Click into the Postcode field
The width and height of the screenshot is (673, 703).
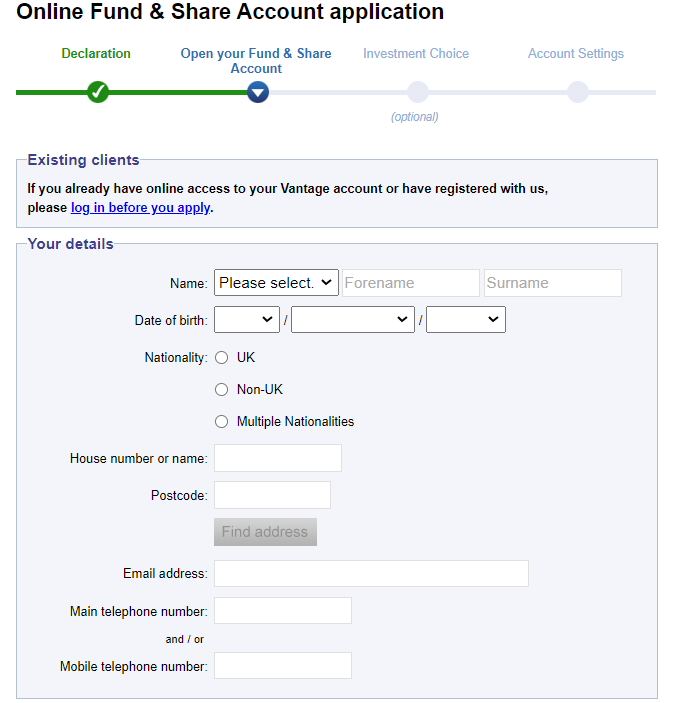tap(272, 495)
